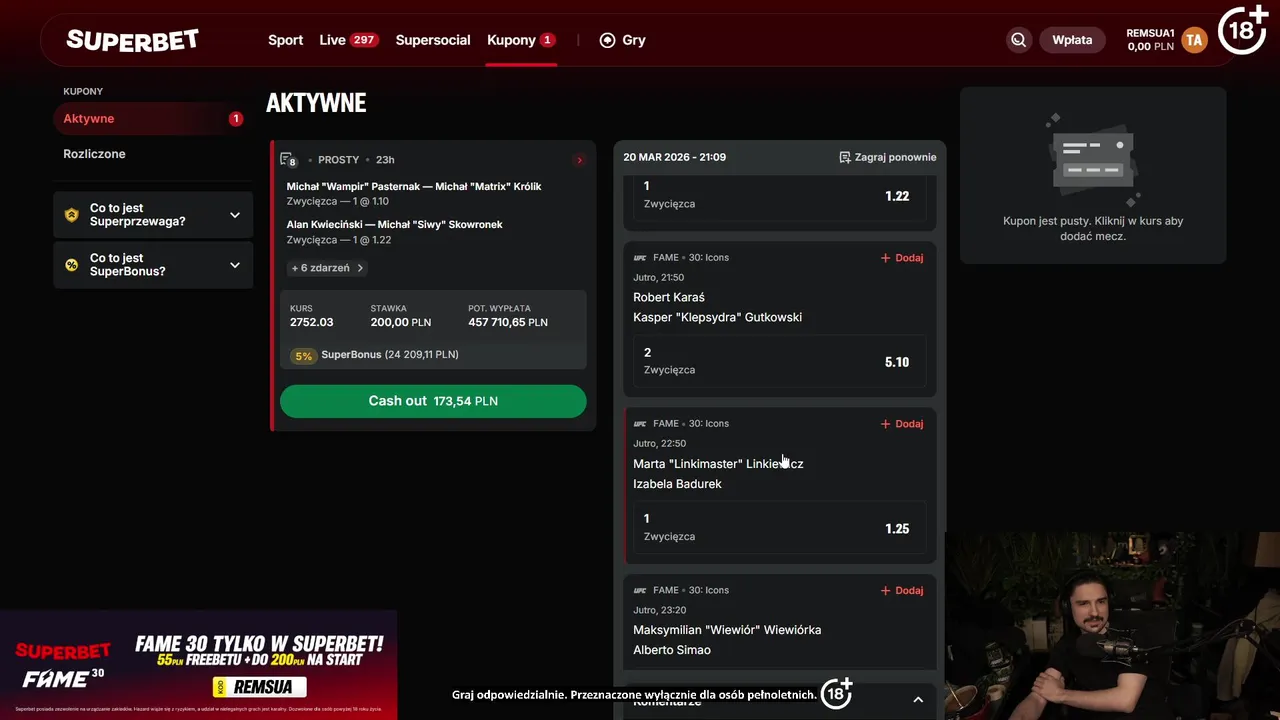Go to Supersocial
Image resolution: width=1280 pixels, height=720 pixels.
pyautogui.click(x=432, y=40)
